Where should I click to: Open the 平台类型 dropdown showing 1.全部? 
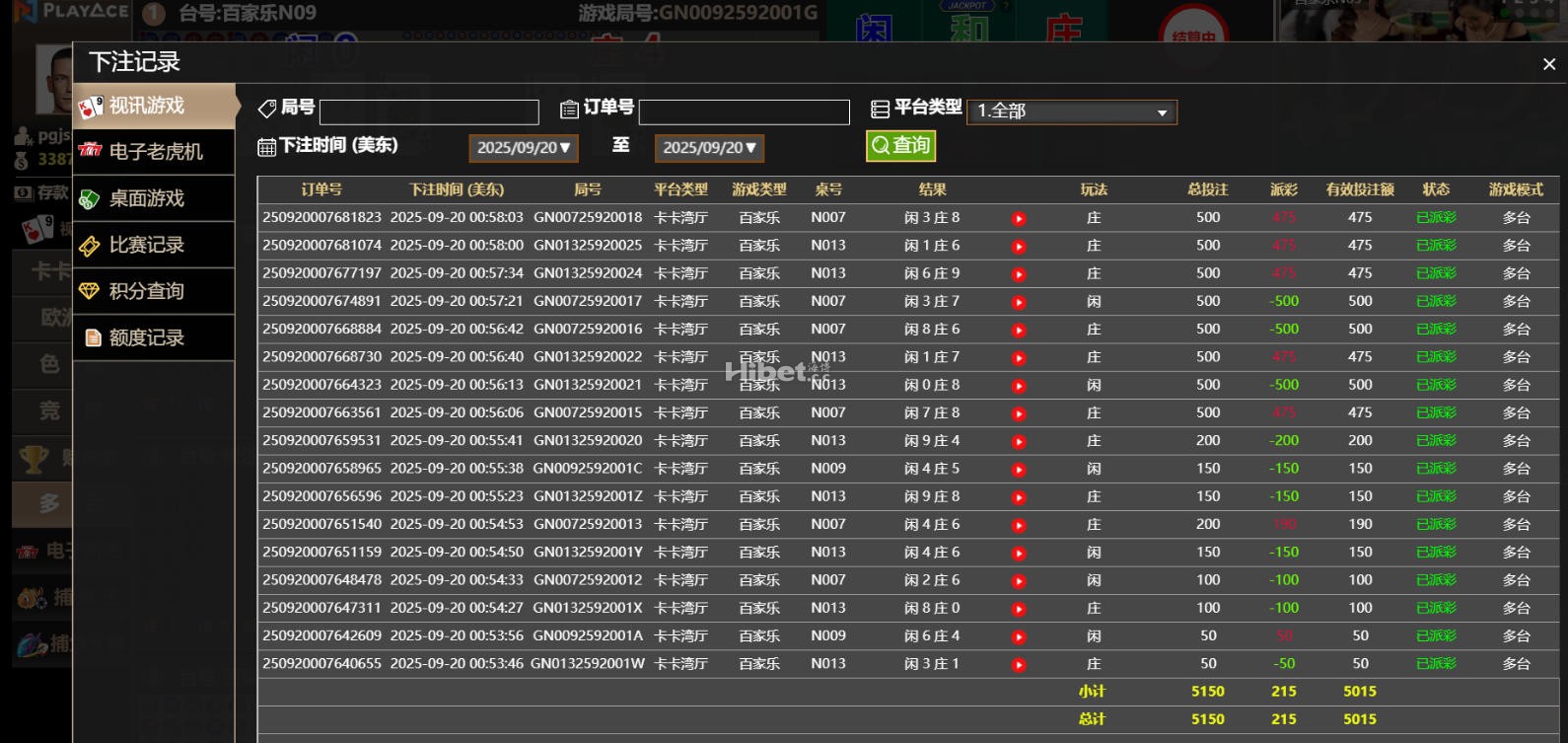tap(1072, 111)
